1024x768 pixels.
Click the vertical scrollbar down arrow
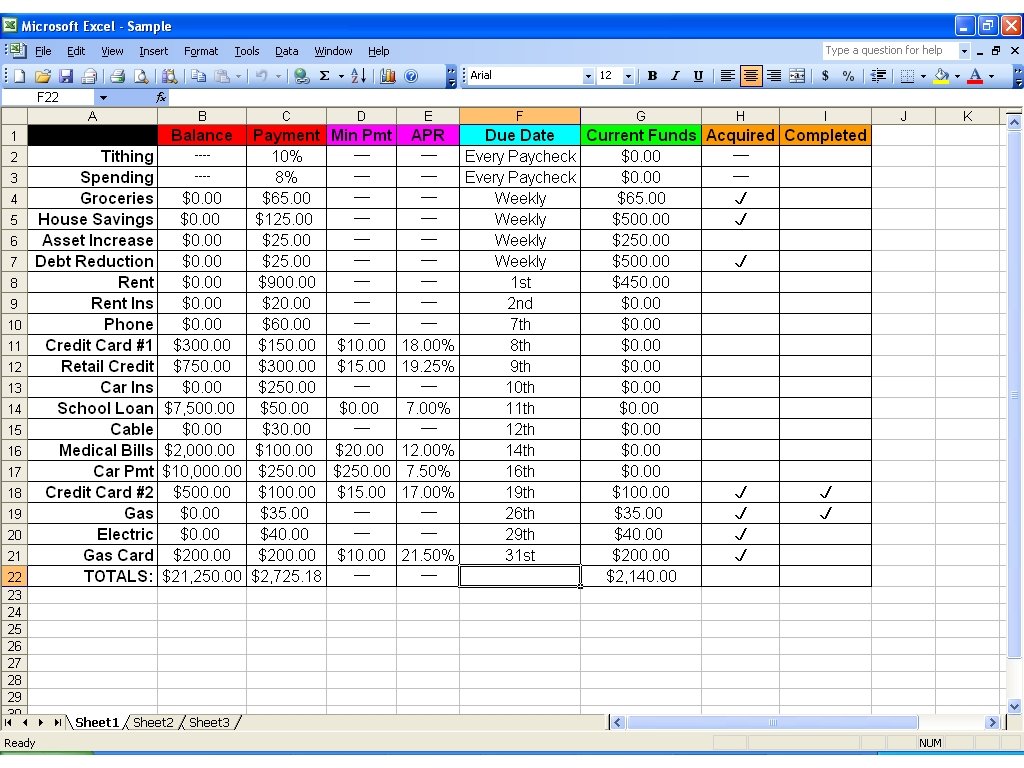click(x=1014, y=706)
